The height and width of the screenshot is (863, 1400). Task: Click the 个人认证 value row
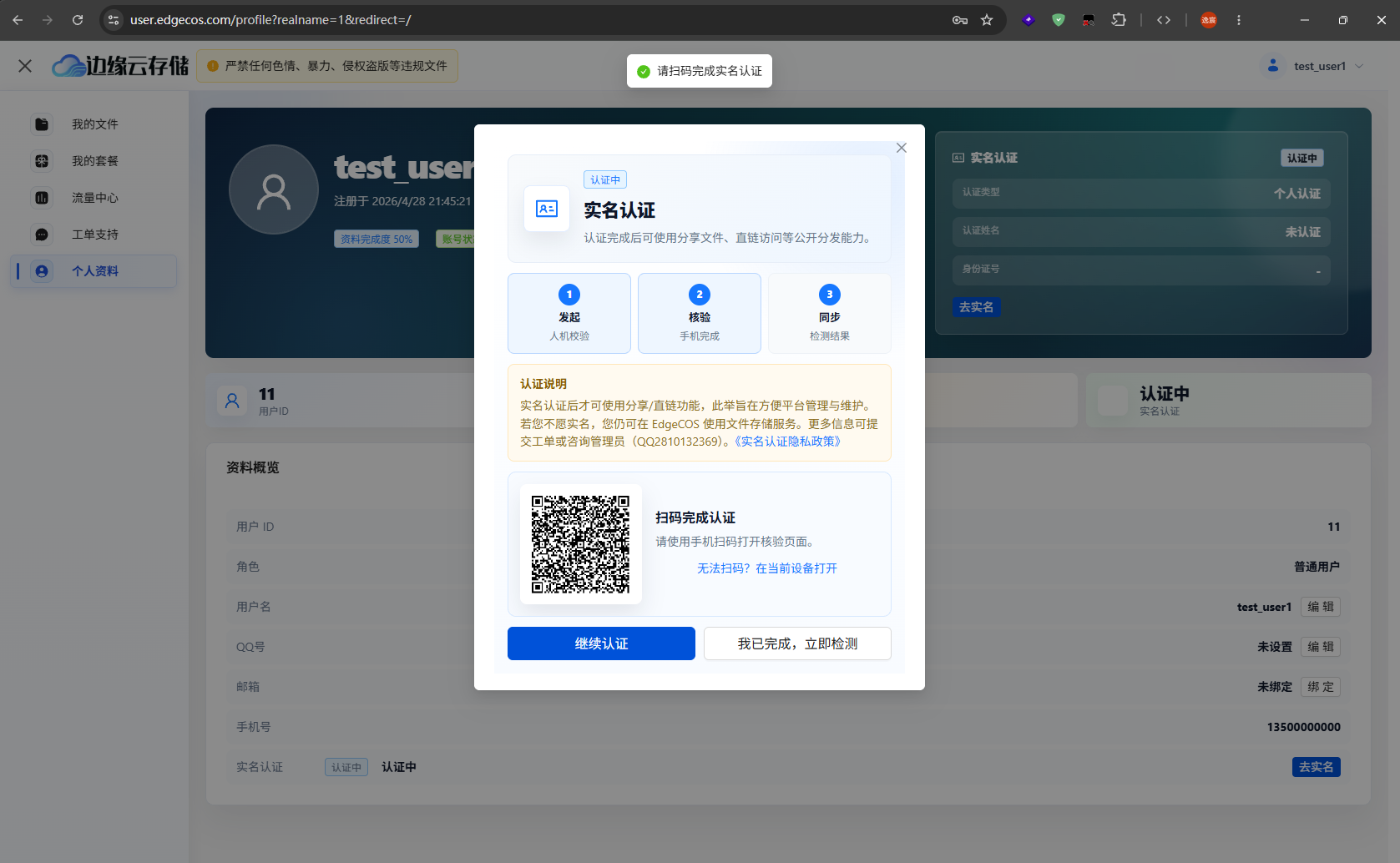tap(1141, 193)
